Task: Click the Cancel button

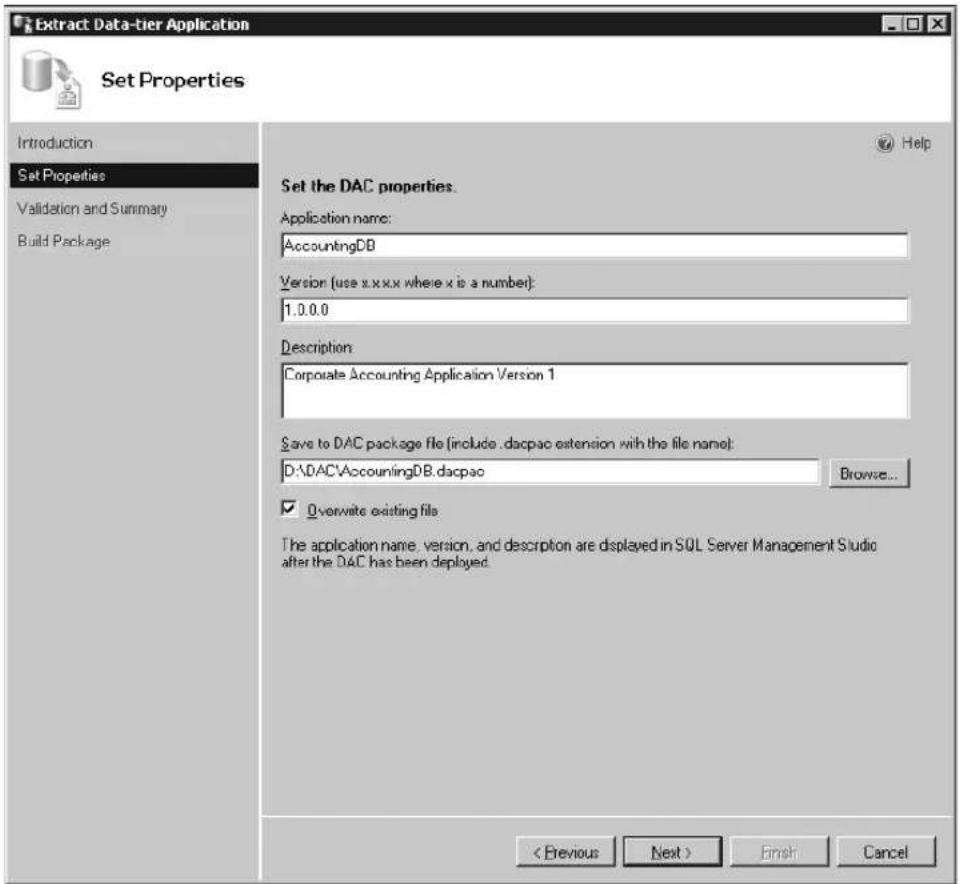Action: point(886,852)
